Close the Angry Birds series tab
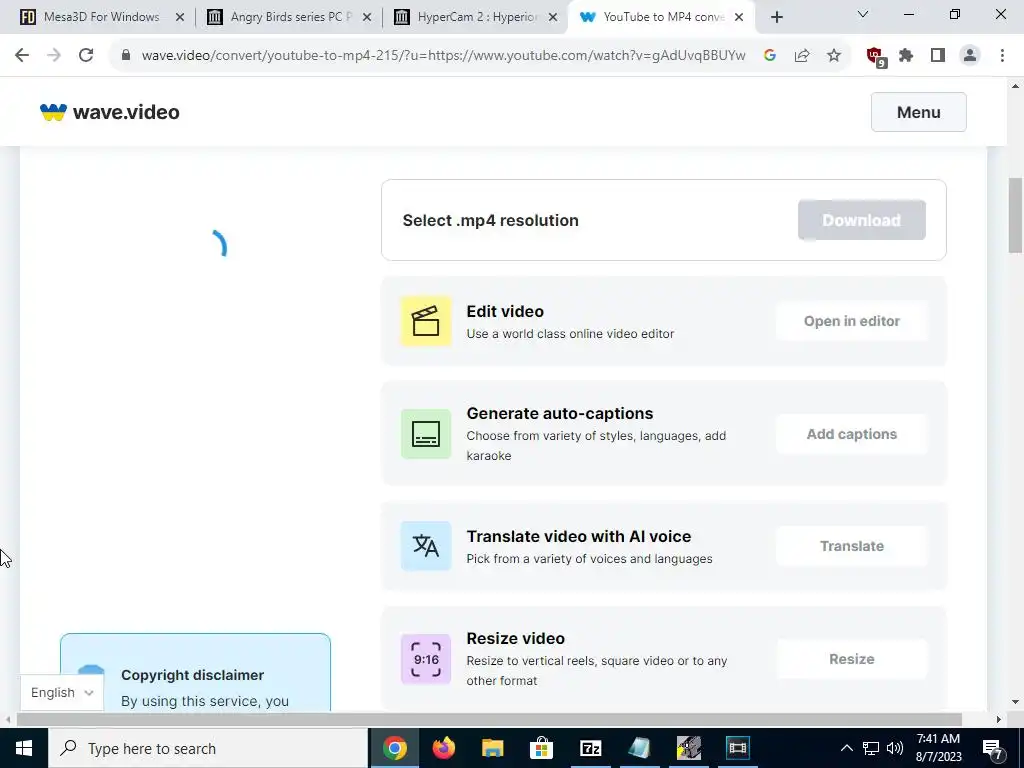Viewport: 1024px width, 768px height. point(367,17)
